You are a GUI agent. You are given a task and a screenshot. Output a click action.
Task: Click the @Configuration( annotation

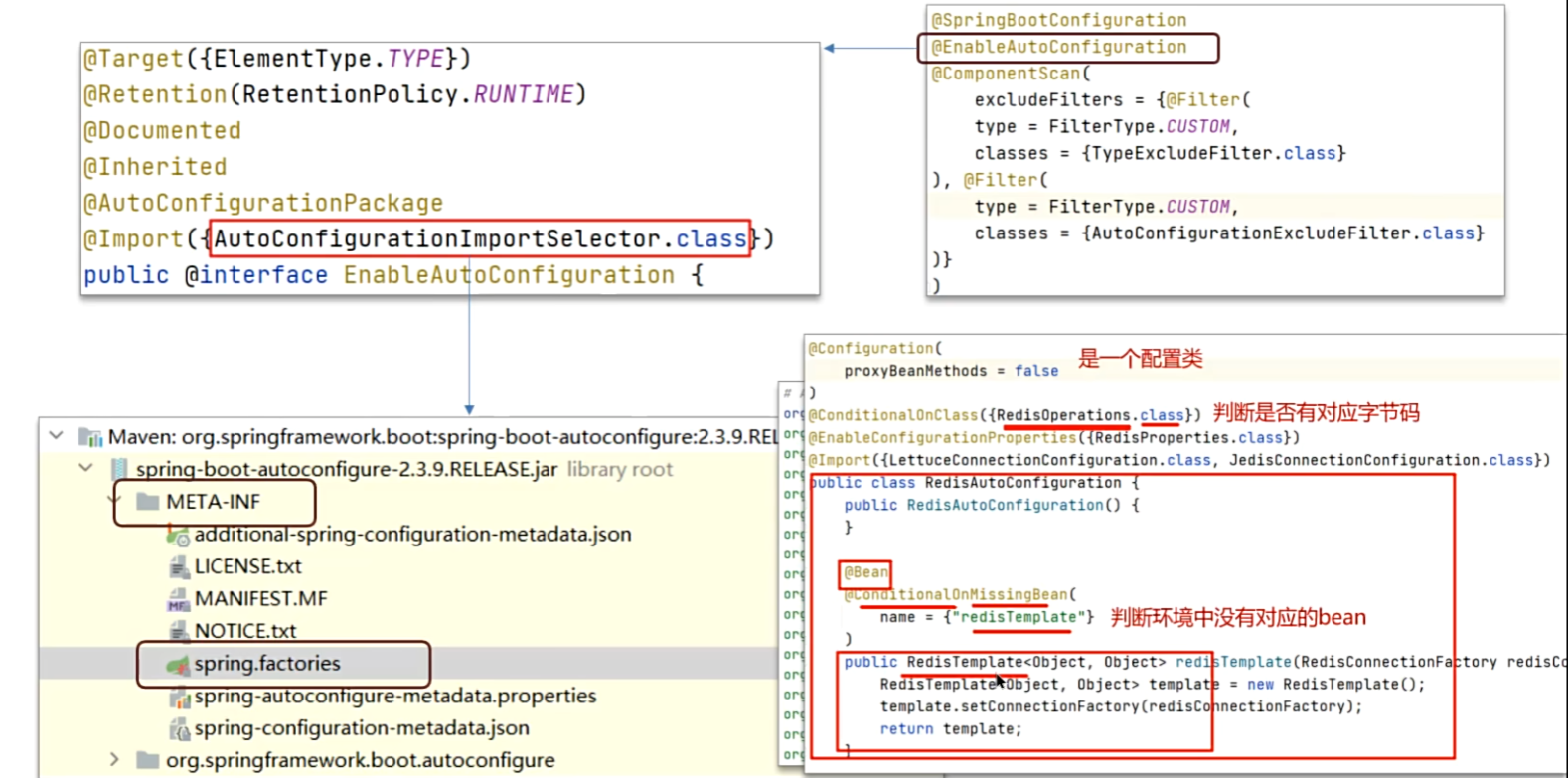(874, 348)
